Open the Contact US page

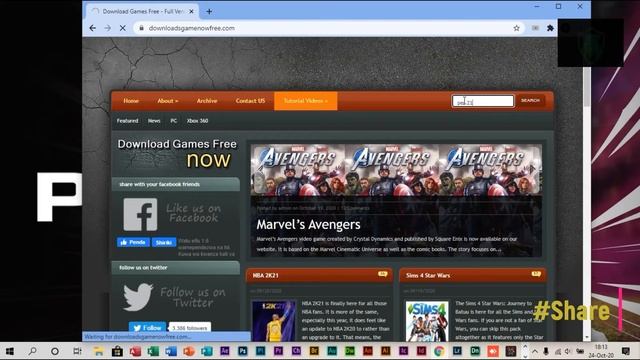tap(250, 101)
